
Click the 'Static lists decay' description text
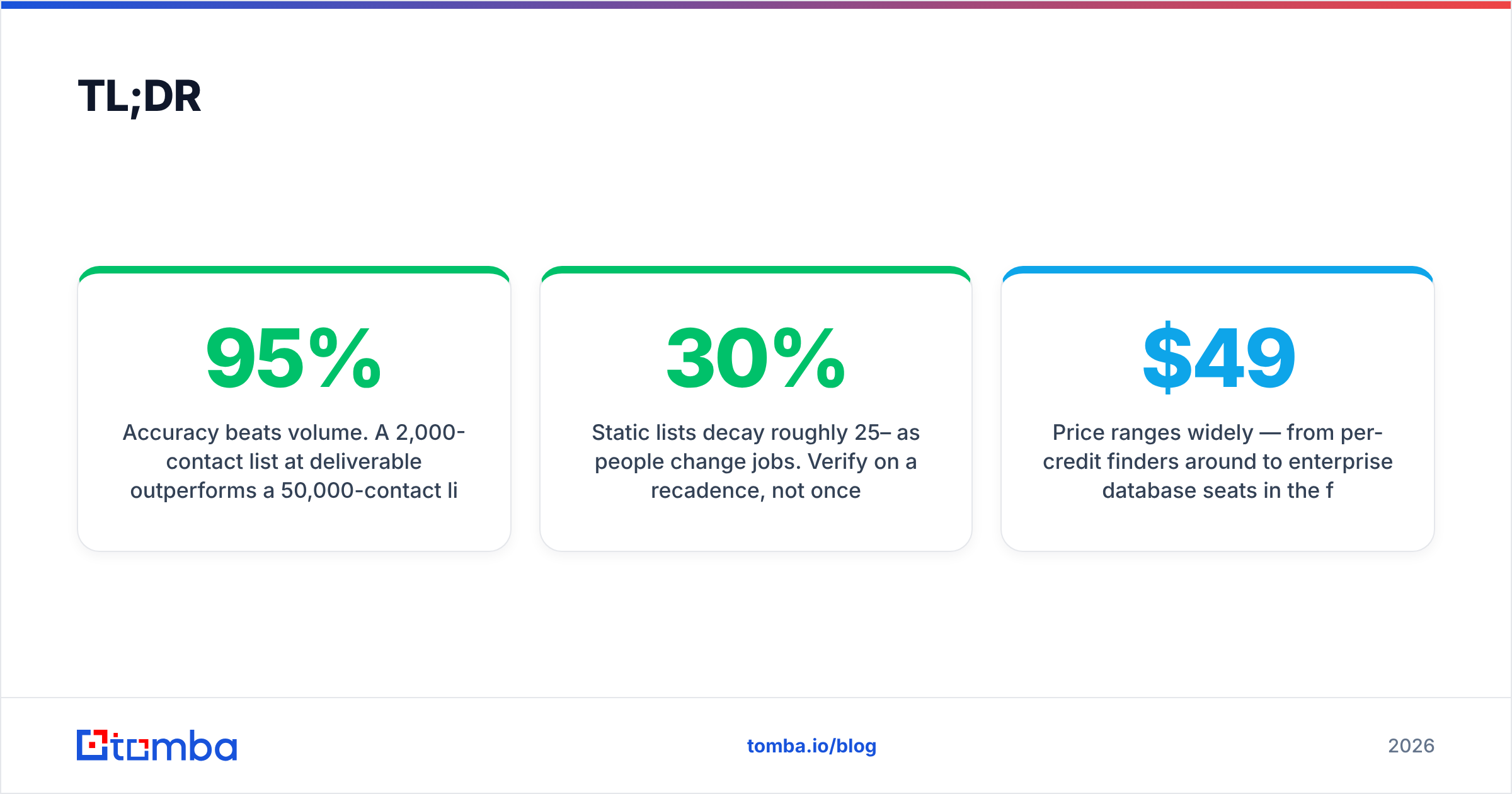tap(756, 461)
